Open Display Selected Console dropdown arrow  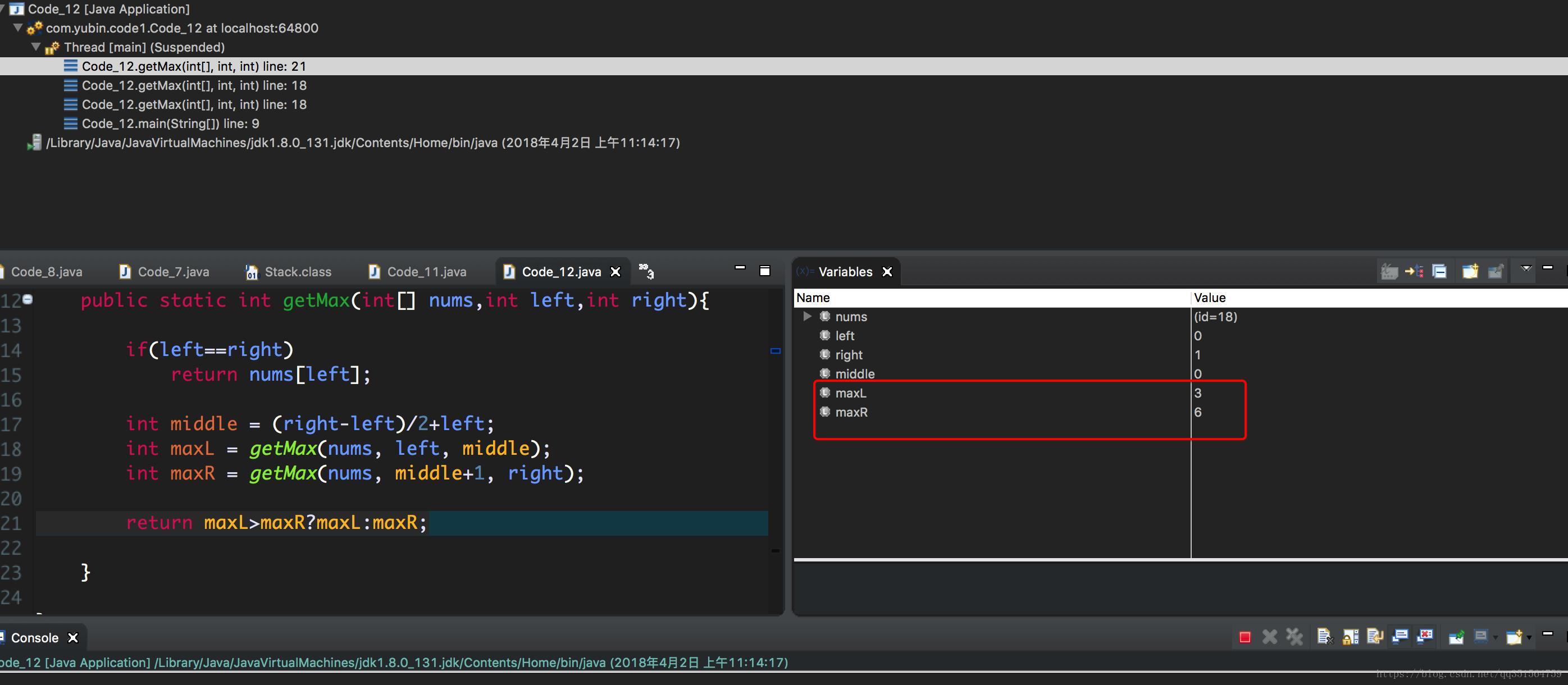click(1495, 638)
